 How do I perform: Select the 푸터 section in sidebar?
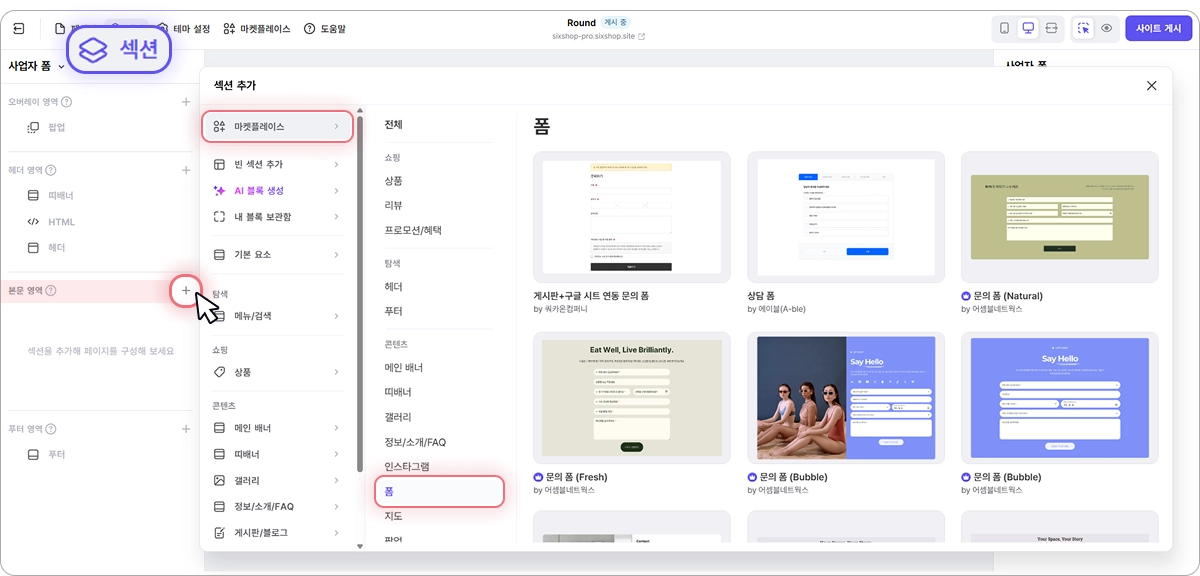47,455
